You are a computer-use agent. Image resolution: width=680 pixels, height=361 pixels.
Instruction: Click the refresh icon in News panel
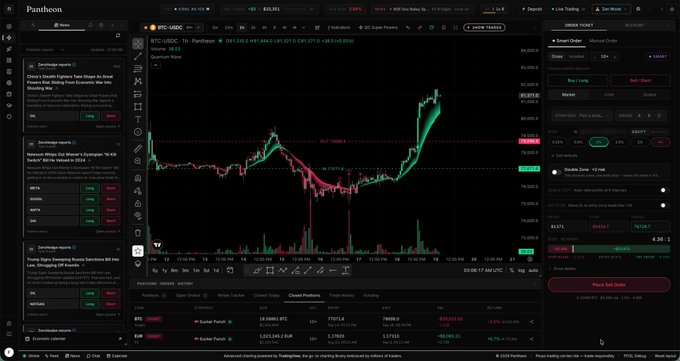point(118,36)
